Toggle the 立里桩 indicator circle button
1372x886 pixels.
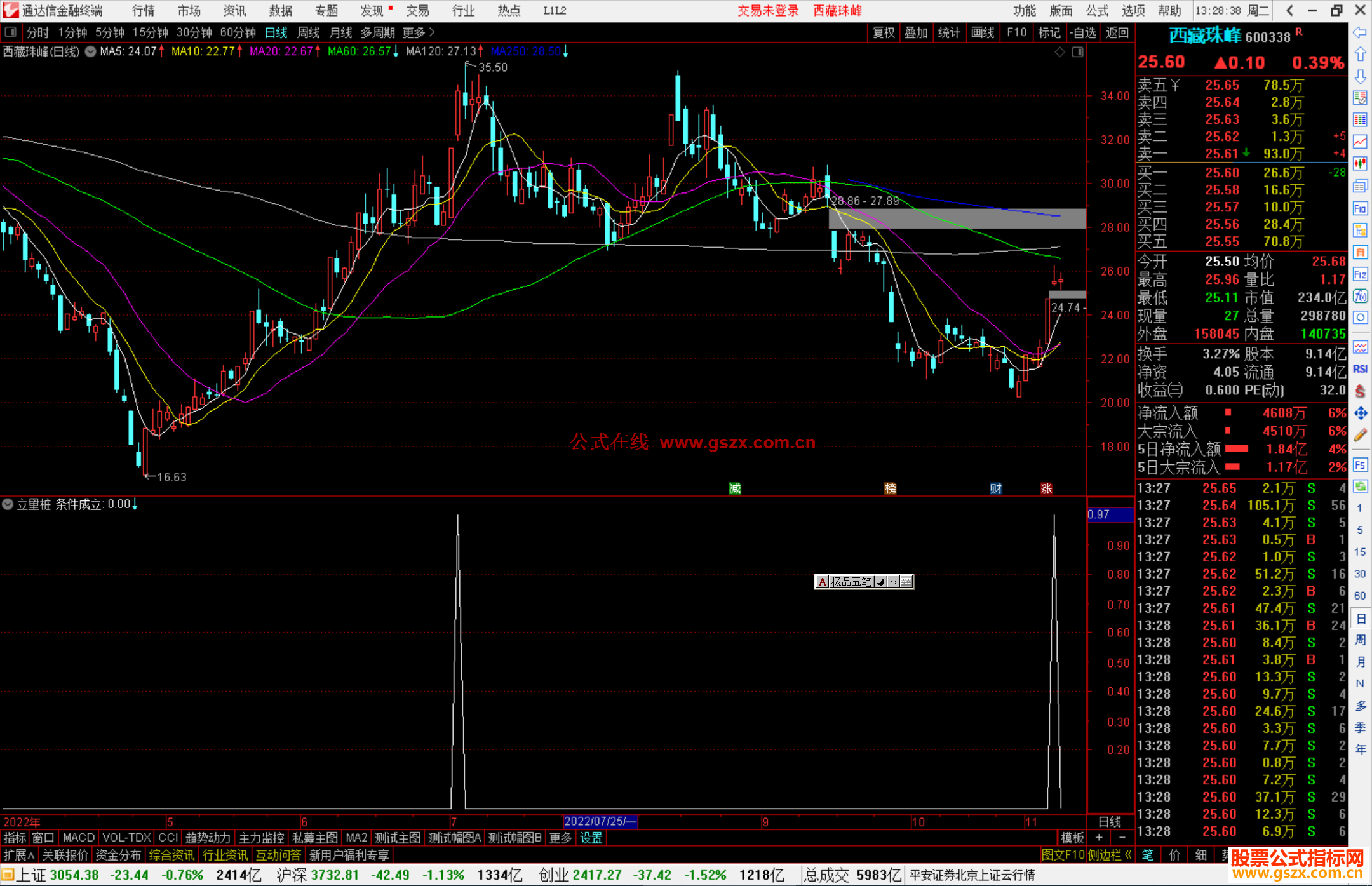(8, 504)
